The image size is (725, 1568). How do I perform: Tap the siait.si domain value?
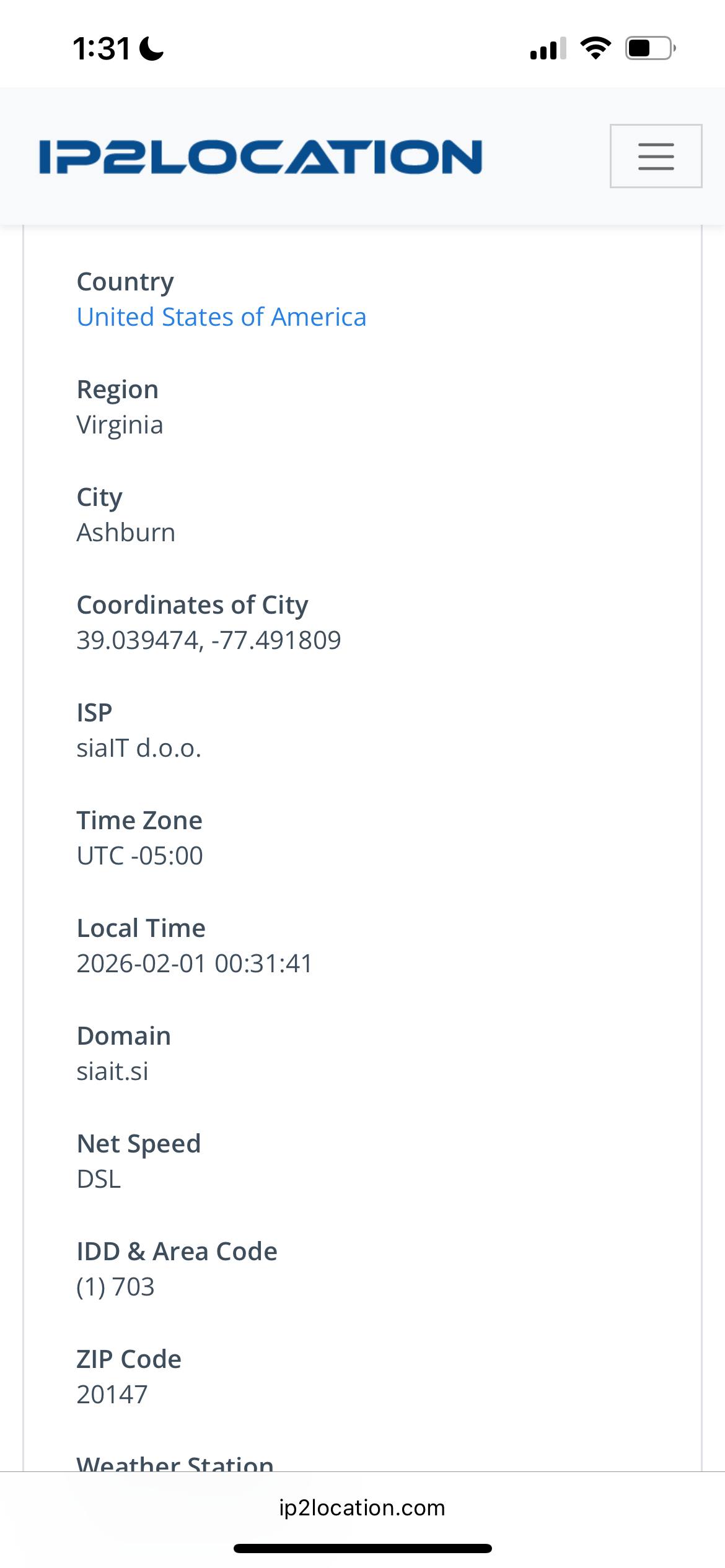[x=113, y=1071]
